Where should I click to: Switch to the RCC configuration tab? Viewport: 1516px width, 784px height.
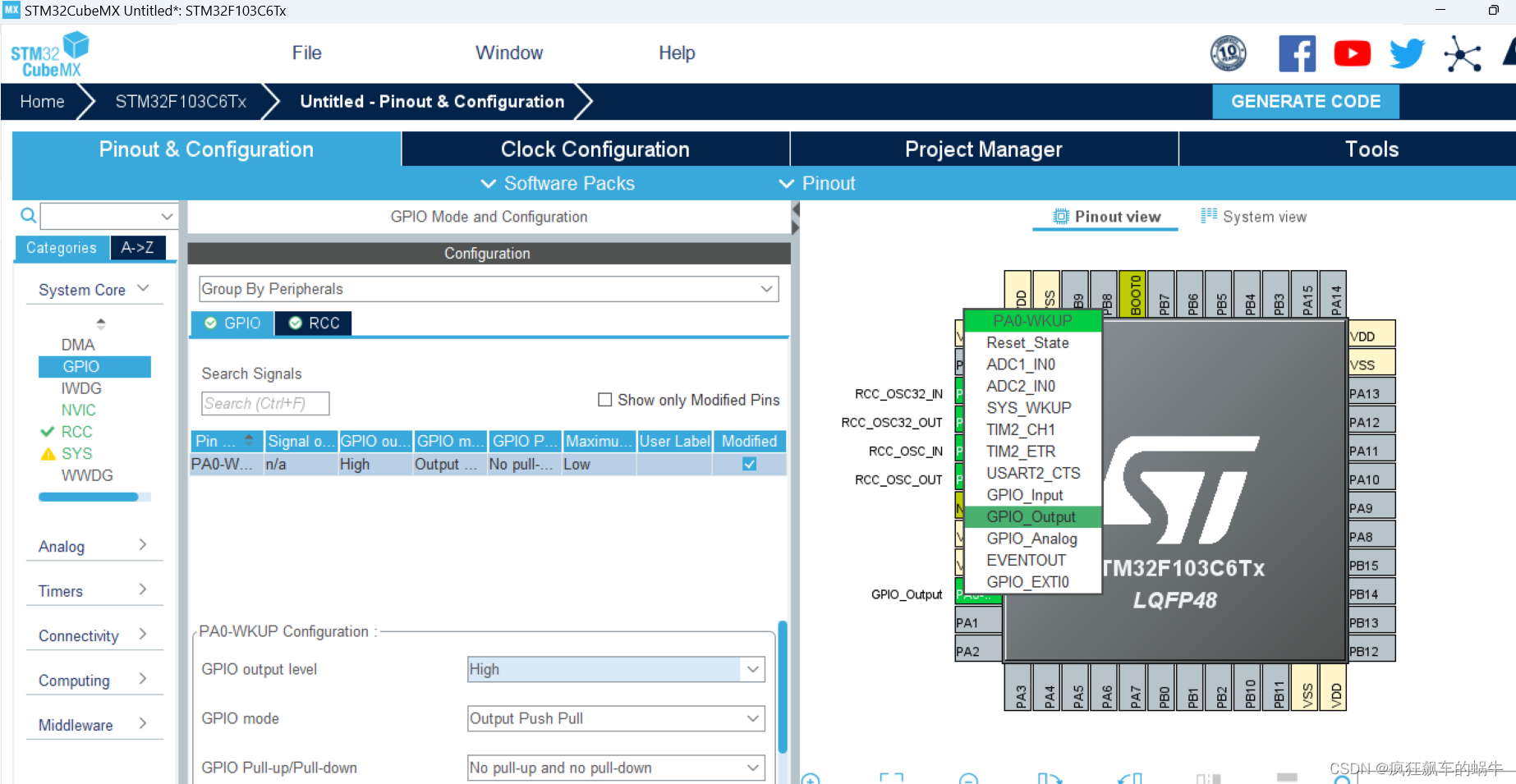click(314, 323)
